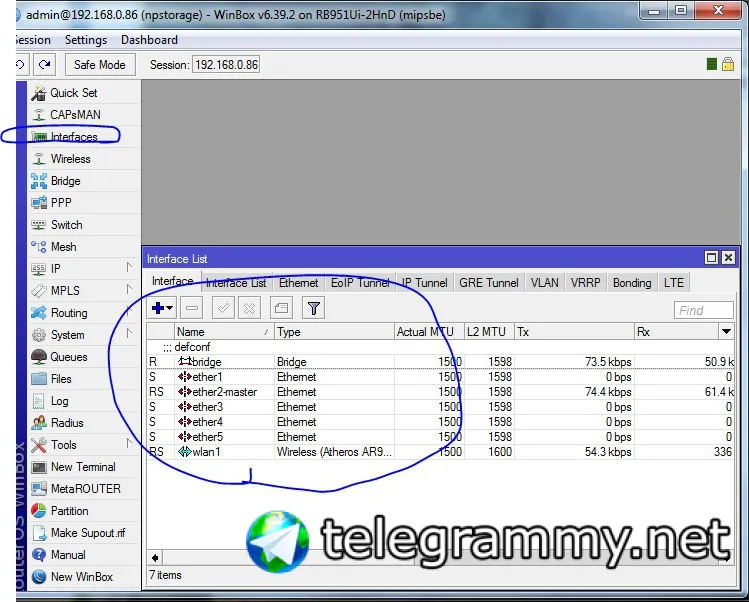Switch to the GRE Tunnel tab
Screen dimensions: 749x602
click(489, 283)
